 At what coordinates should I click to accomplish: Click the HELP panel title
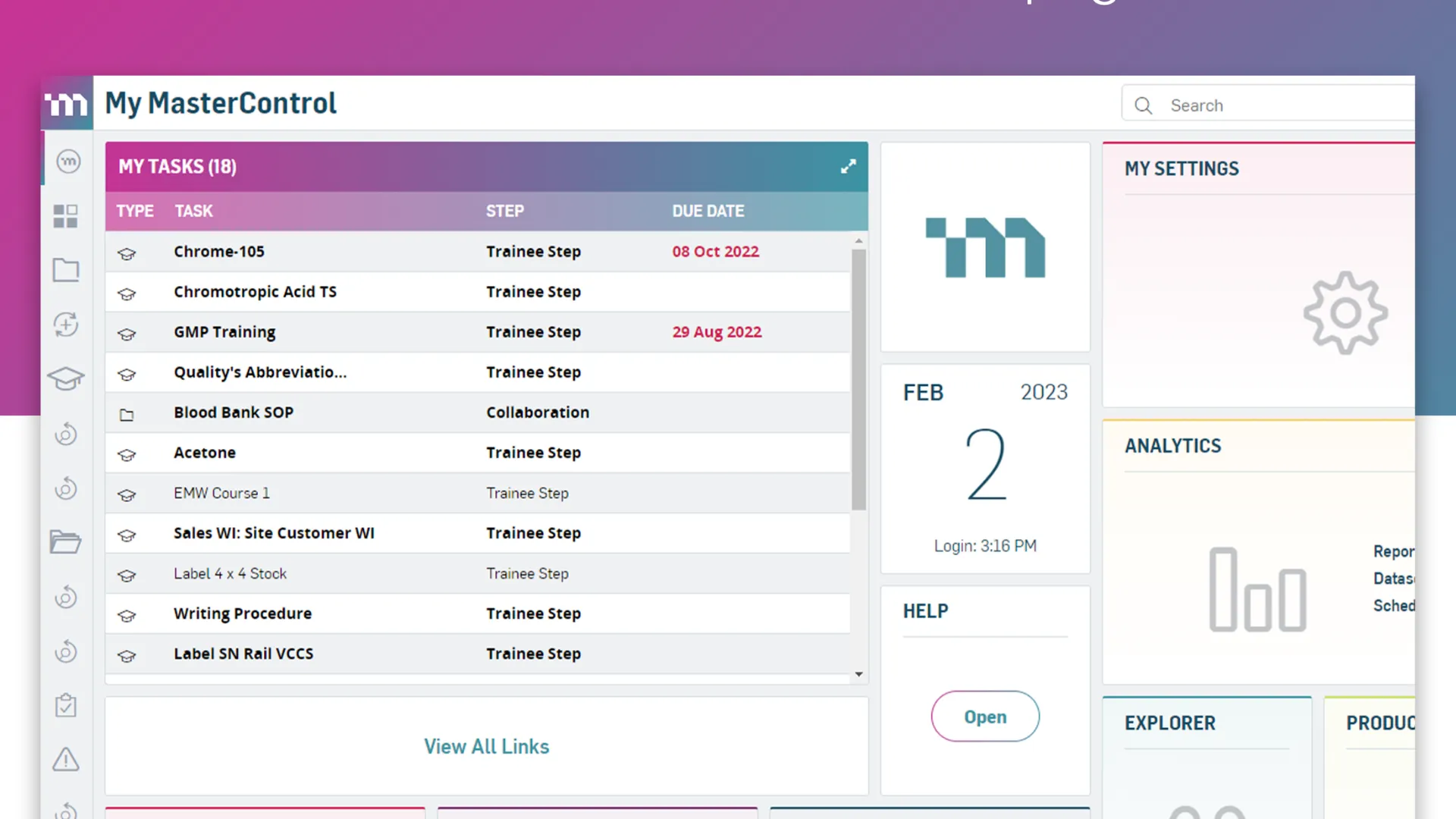point(925,611)
